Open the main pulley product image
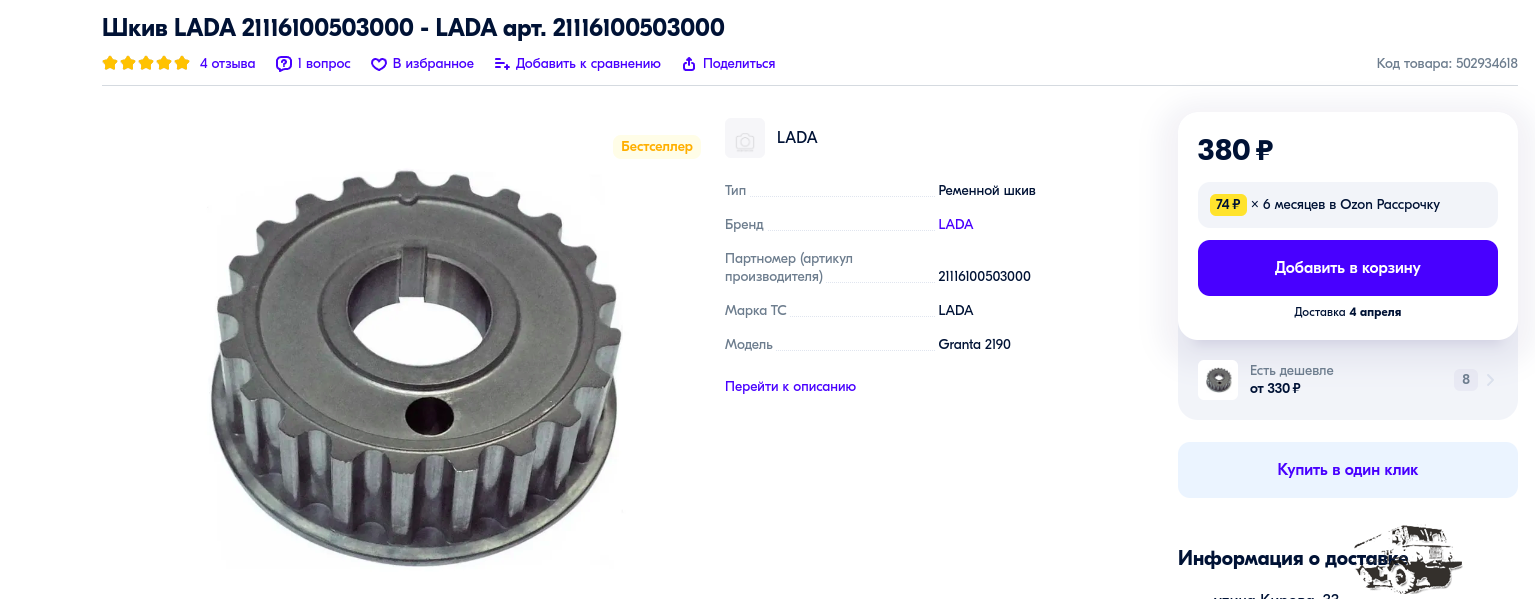1535x599 pixels. pyautogui.click(x=415, y=370)
